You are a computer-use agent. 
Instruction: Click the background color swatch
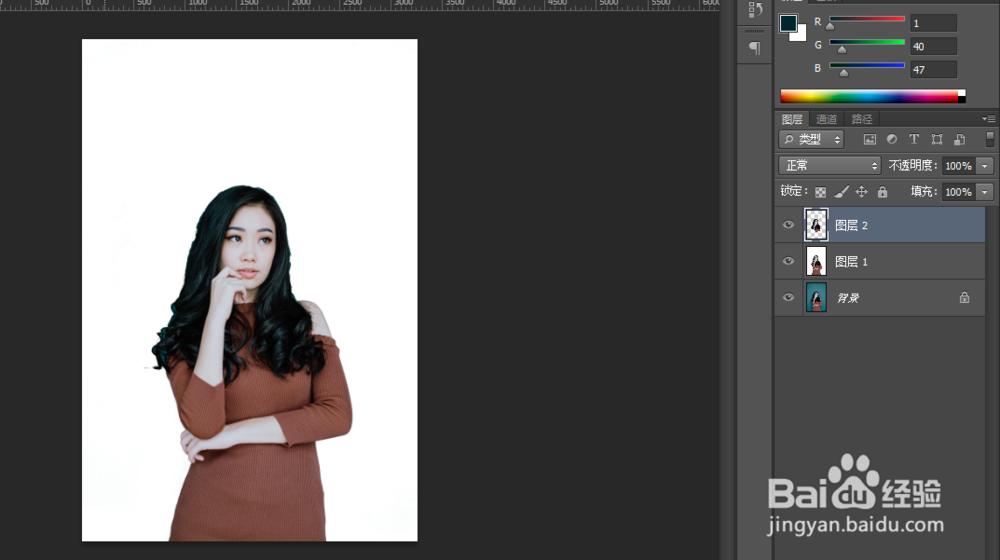(800, 34)
